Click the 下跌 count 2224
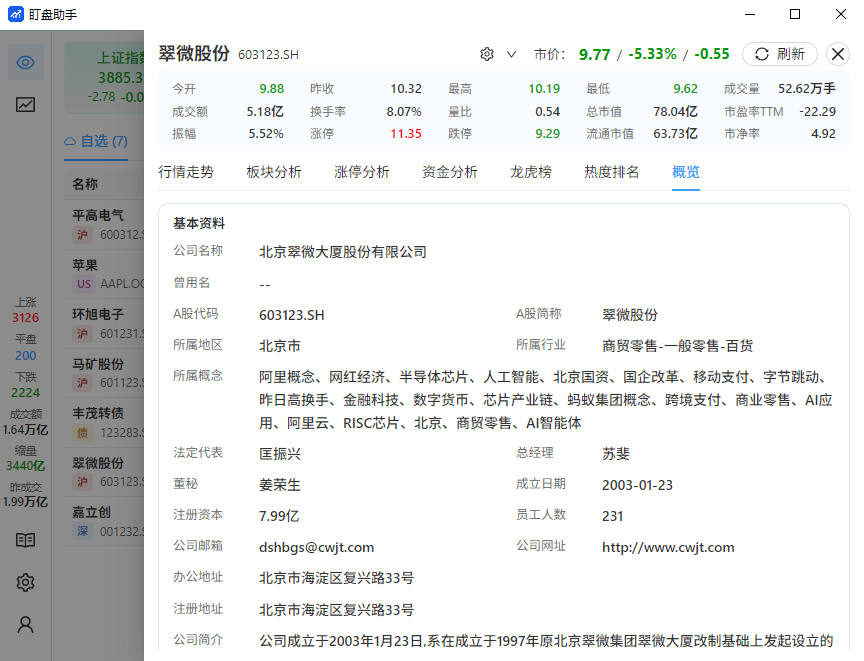The height and width of the screenshot is (661, 864). tap(25, 393)
